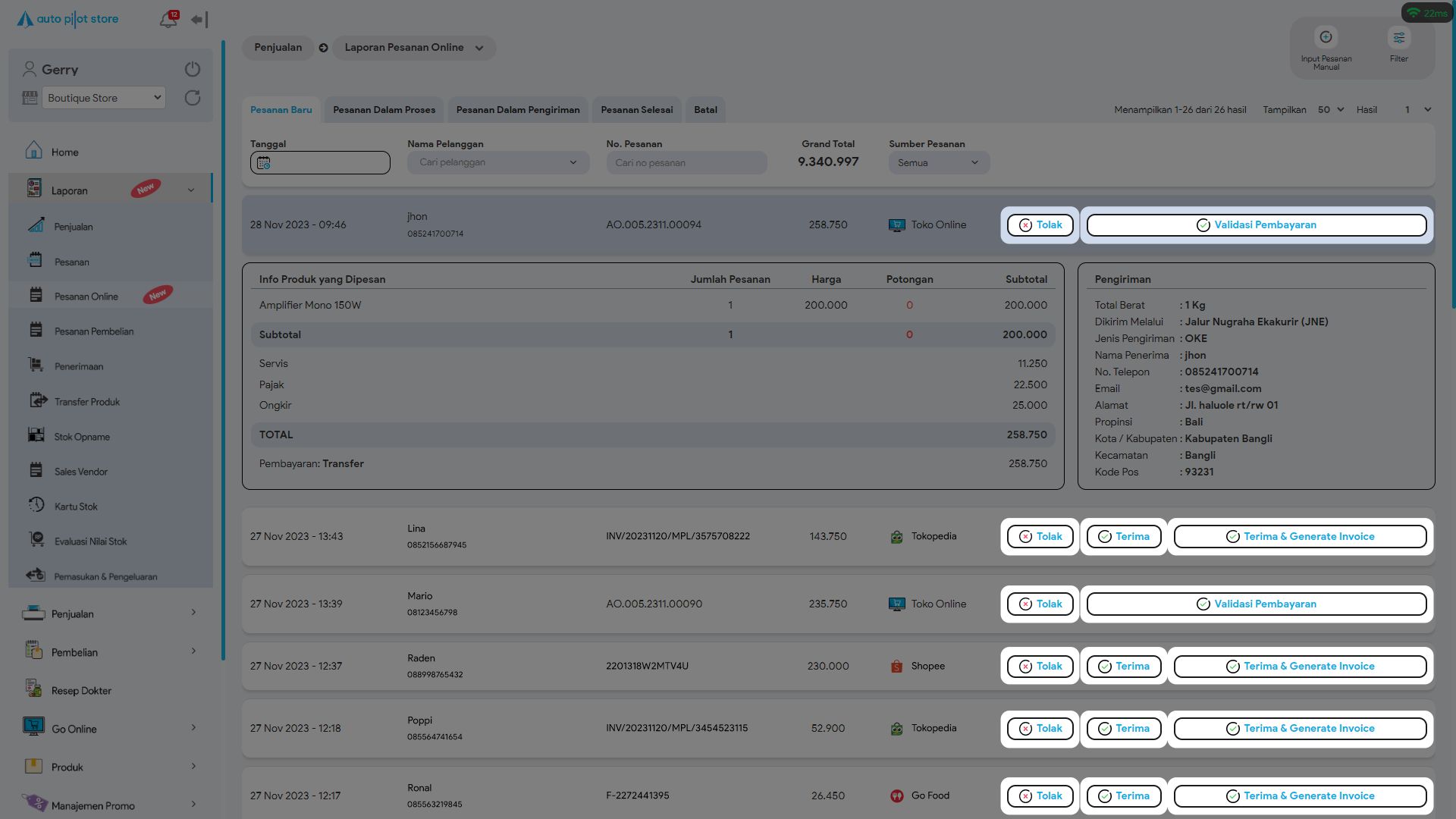Screen dimensions: 1456x819
Task: Click Tolak on Lina's Tokopedia order
Action: (1040, 537)
